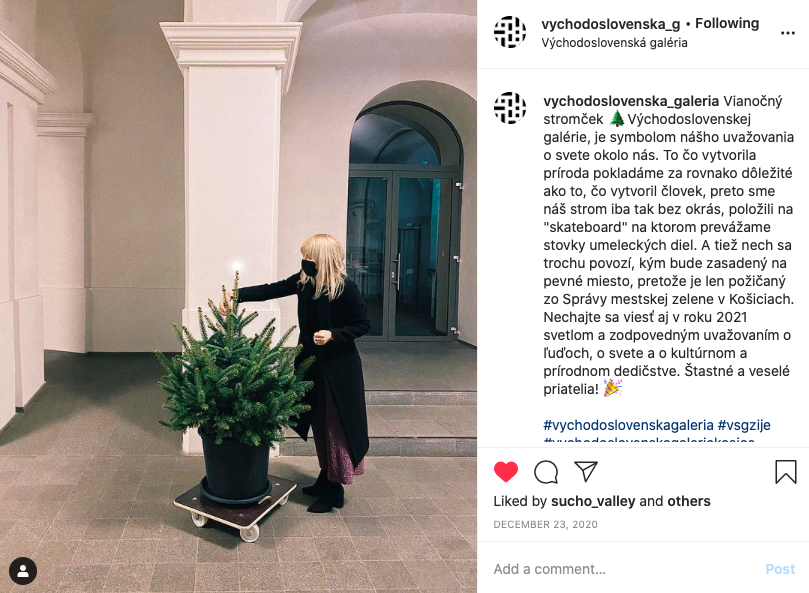809x593 pixels.
Task: Click the Post comment button
Action: point(780,569)
